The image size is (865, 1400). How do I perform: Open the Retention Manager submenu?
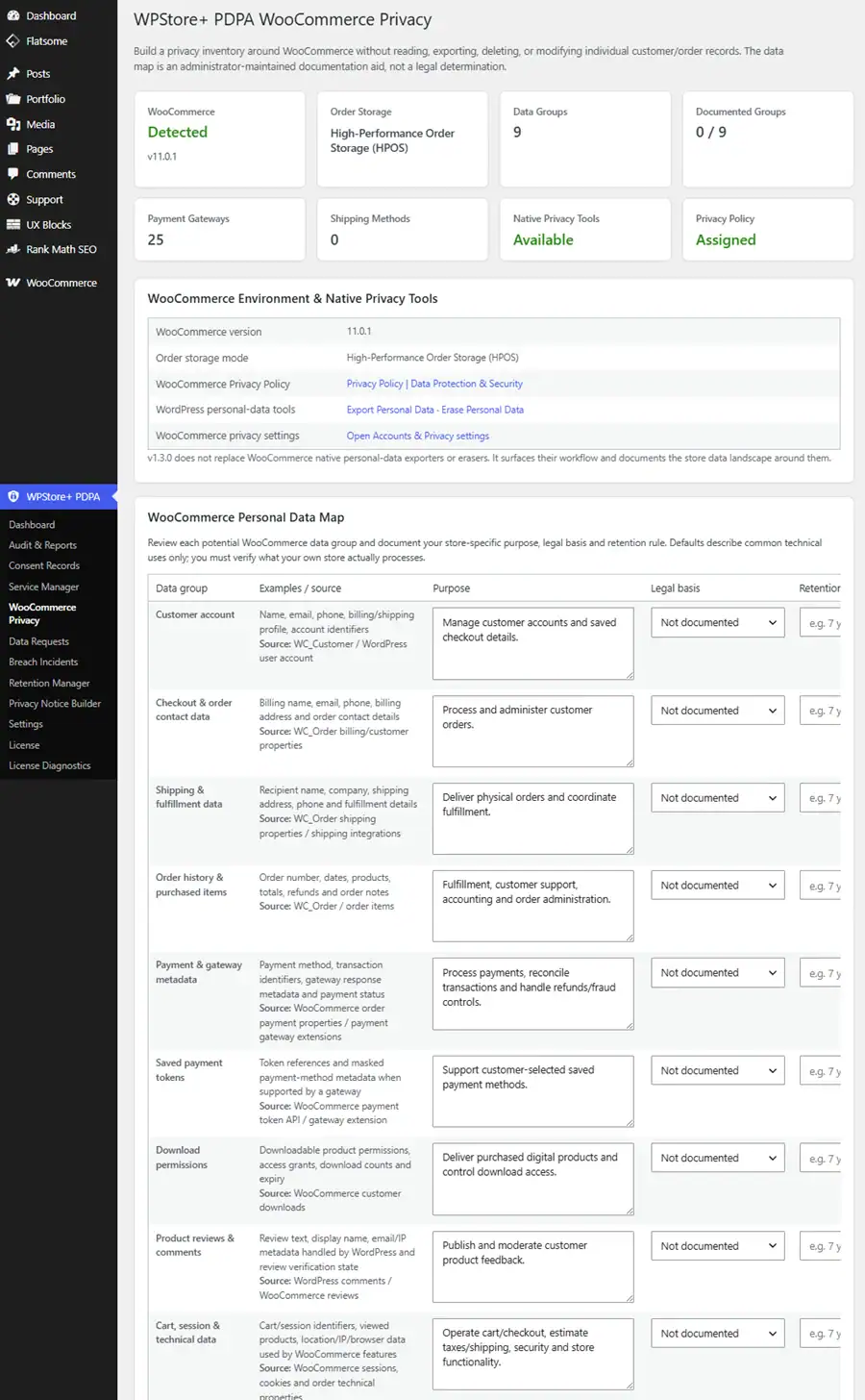pyautogui.click(x=49, y=683)
